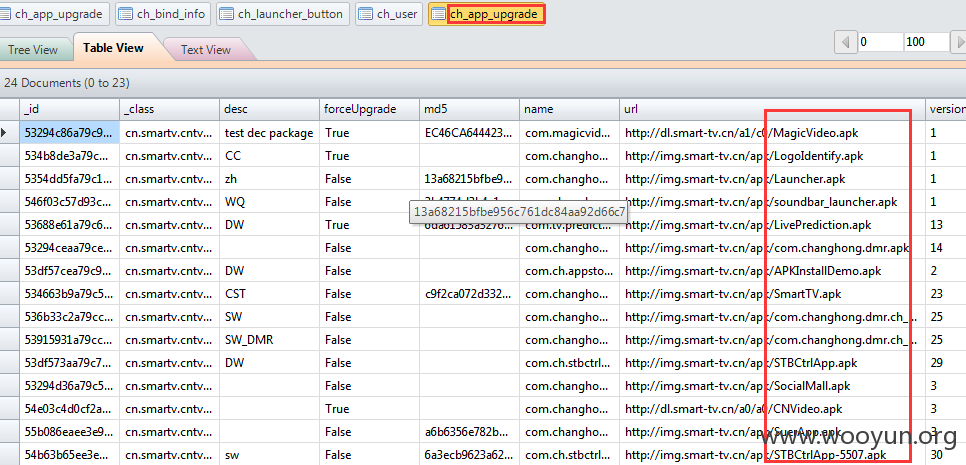Viewport: 966px width, 465px height.
Task: Click the url cell ending SocialMall.apk
Action: 773,386
